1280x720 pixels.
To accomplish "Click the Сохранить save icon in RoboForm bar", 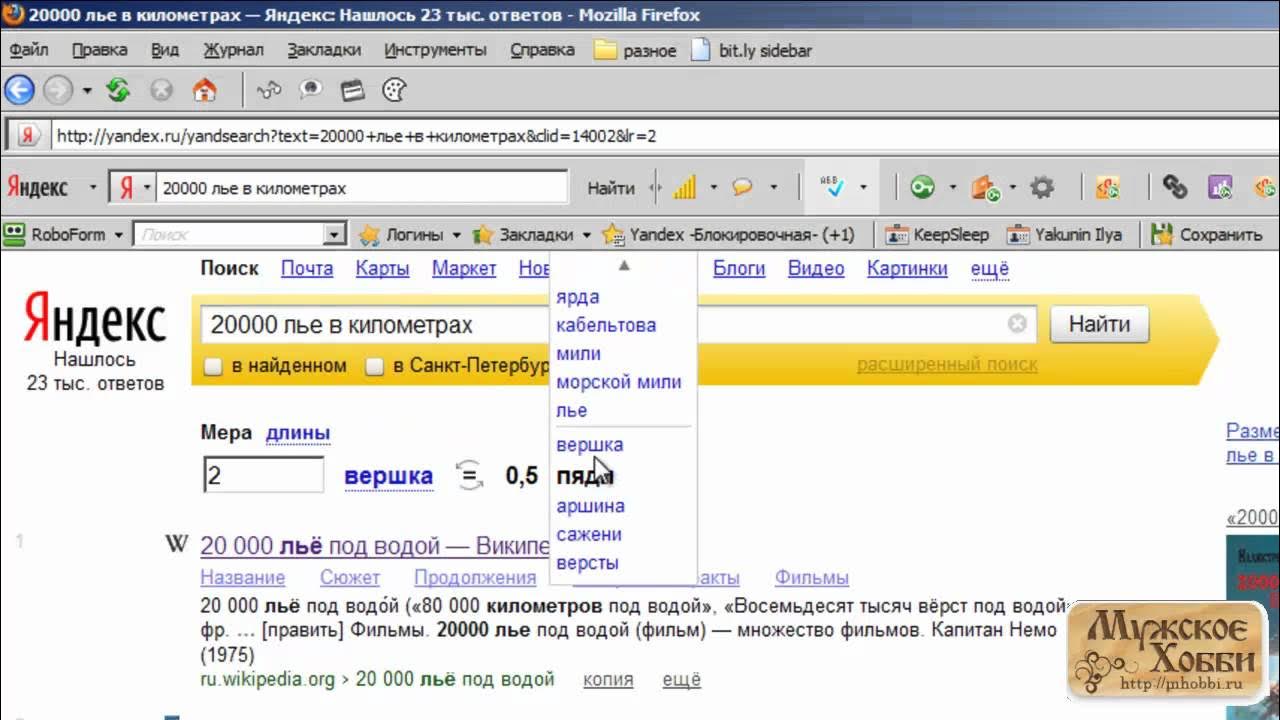I will 1161,235.
